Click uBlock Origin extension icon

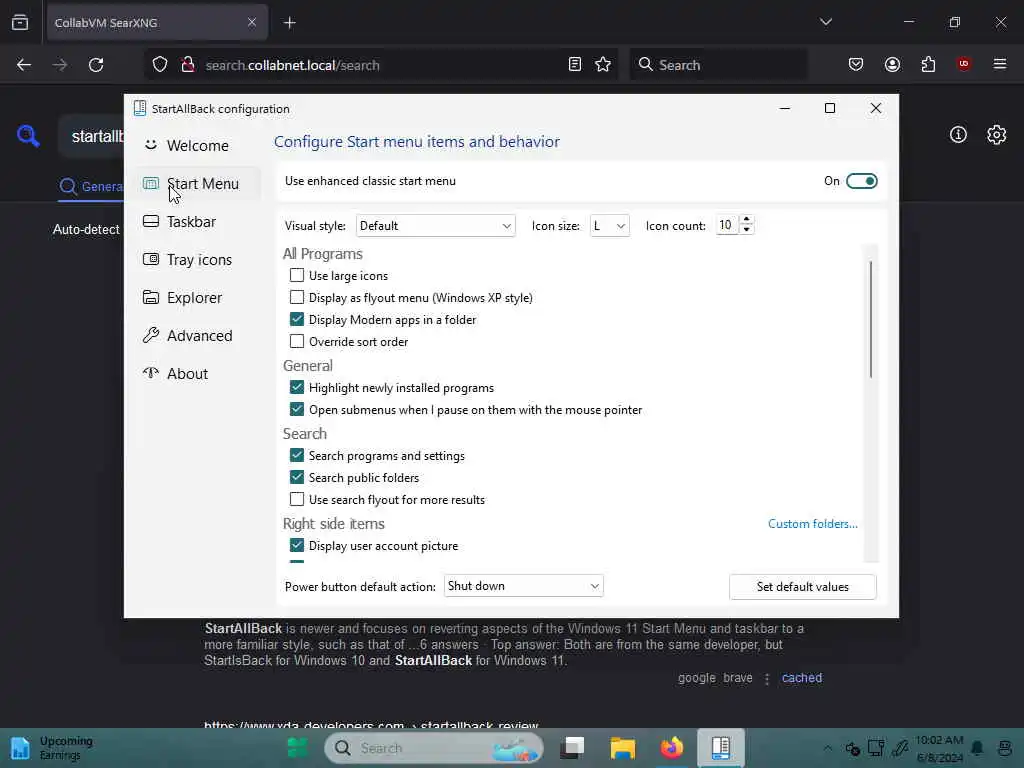964,63
